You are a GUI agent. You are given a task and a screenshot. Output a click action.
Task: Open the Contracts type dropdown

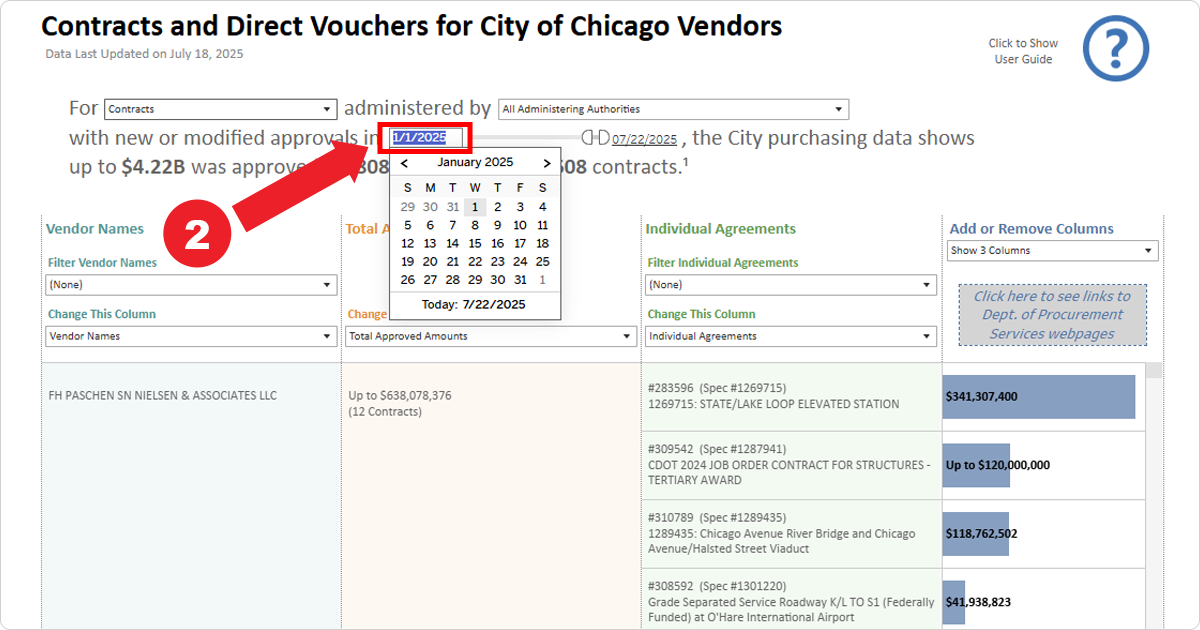click(220, 109)
